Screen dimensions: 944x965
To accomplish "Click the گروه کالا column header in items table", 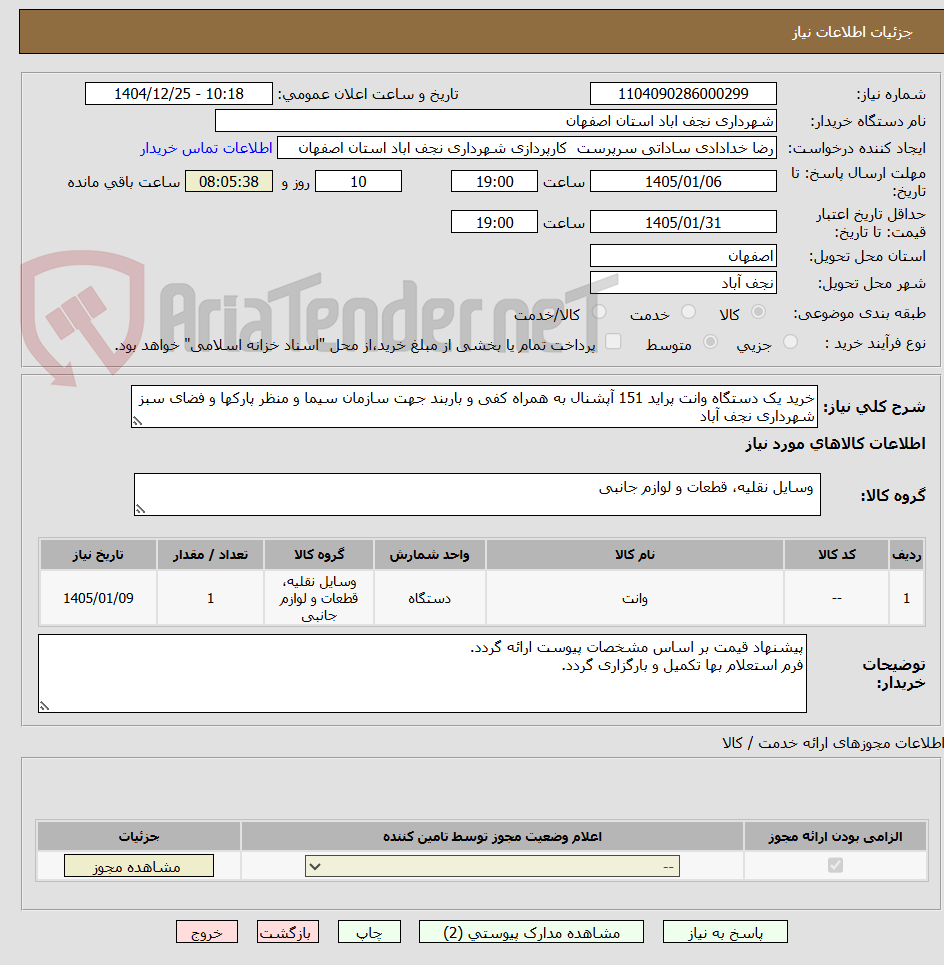I will point(319,555).
